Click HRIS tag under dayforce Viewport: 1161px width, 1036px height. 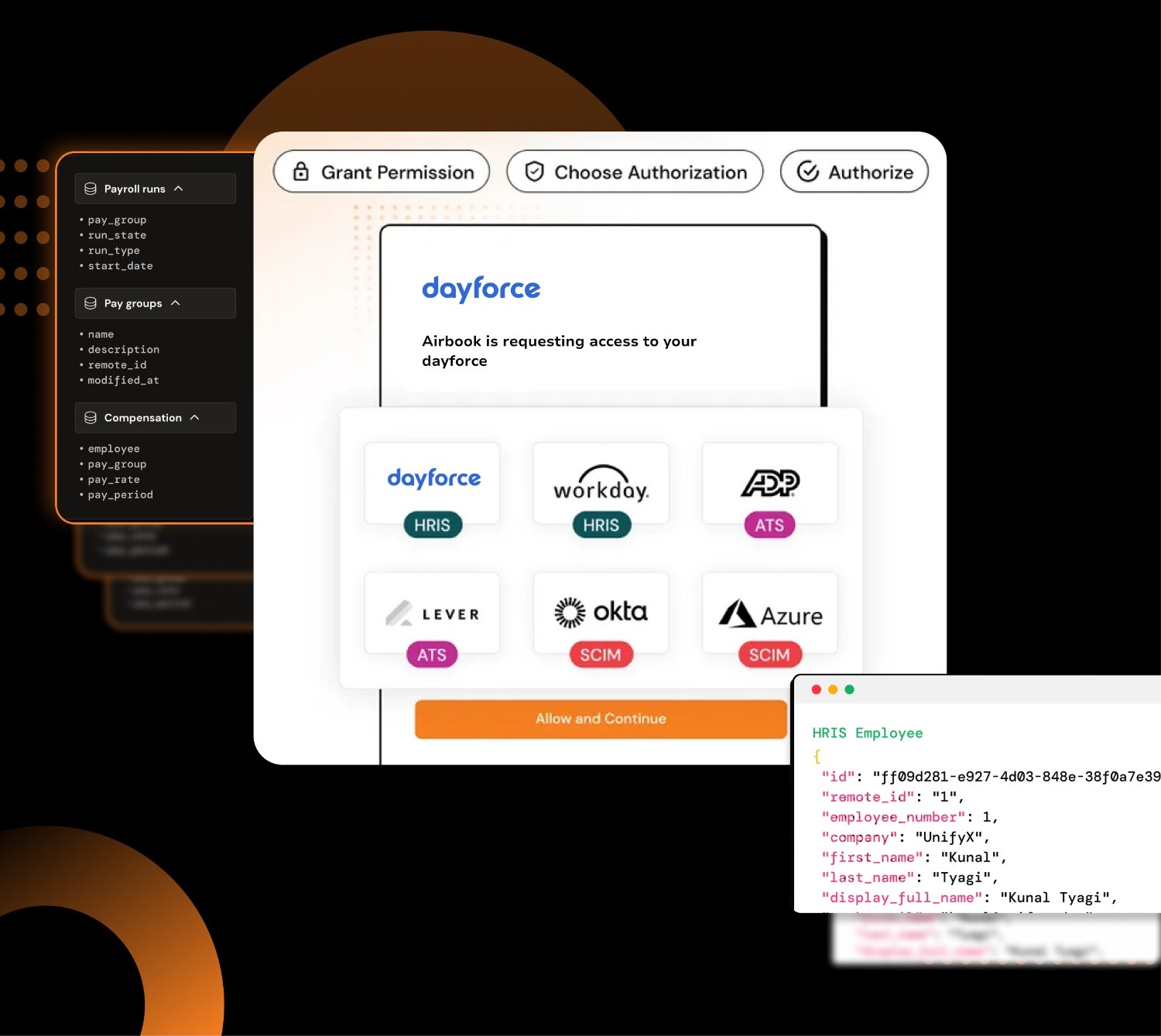(x=433, y=525)
